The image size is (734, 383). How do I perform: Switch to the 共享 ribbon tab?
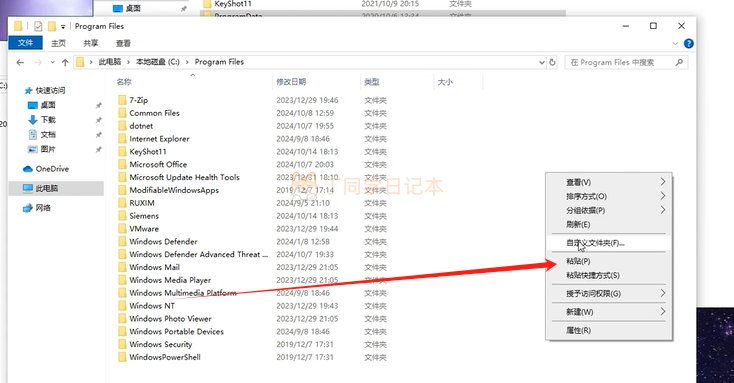(91, 43)
